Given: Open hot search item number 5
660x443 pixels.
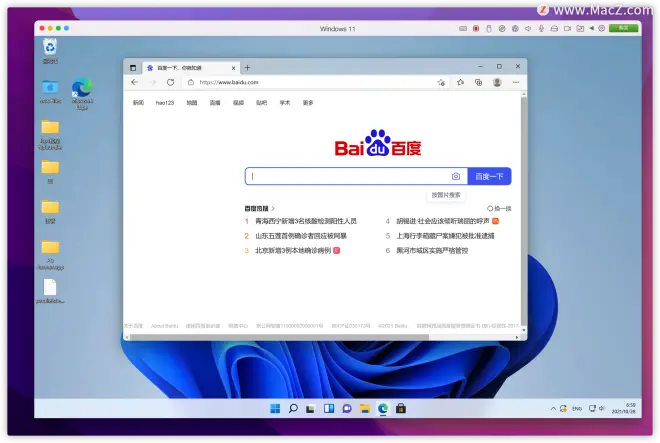Looking at the screenshot, I should click(x=445, y=236).
